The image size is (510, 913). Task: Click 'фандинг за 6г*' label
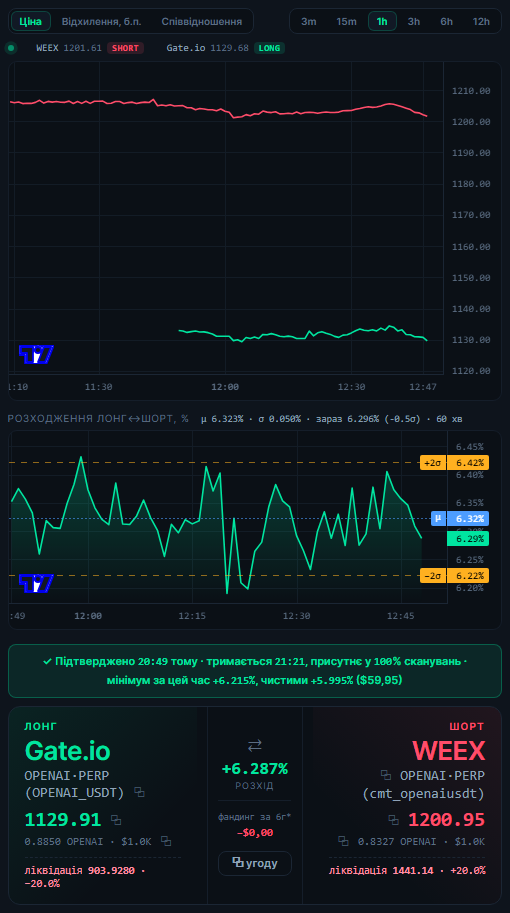click(254, 816)
